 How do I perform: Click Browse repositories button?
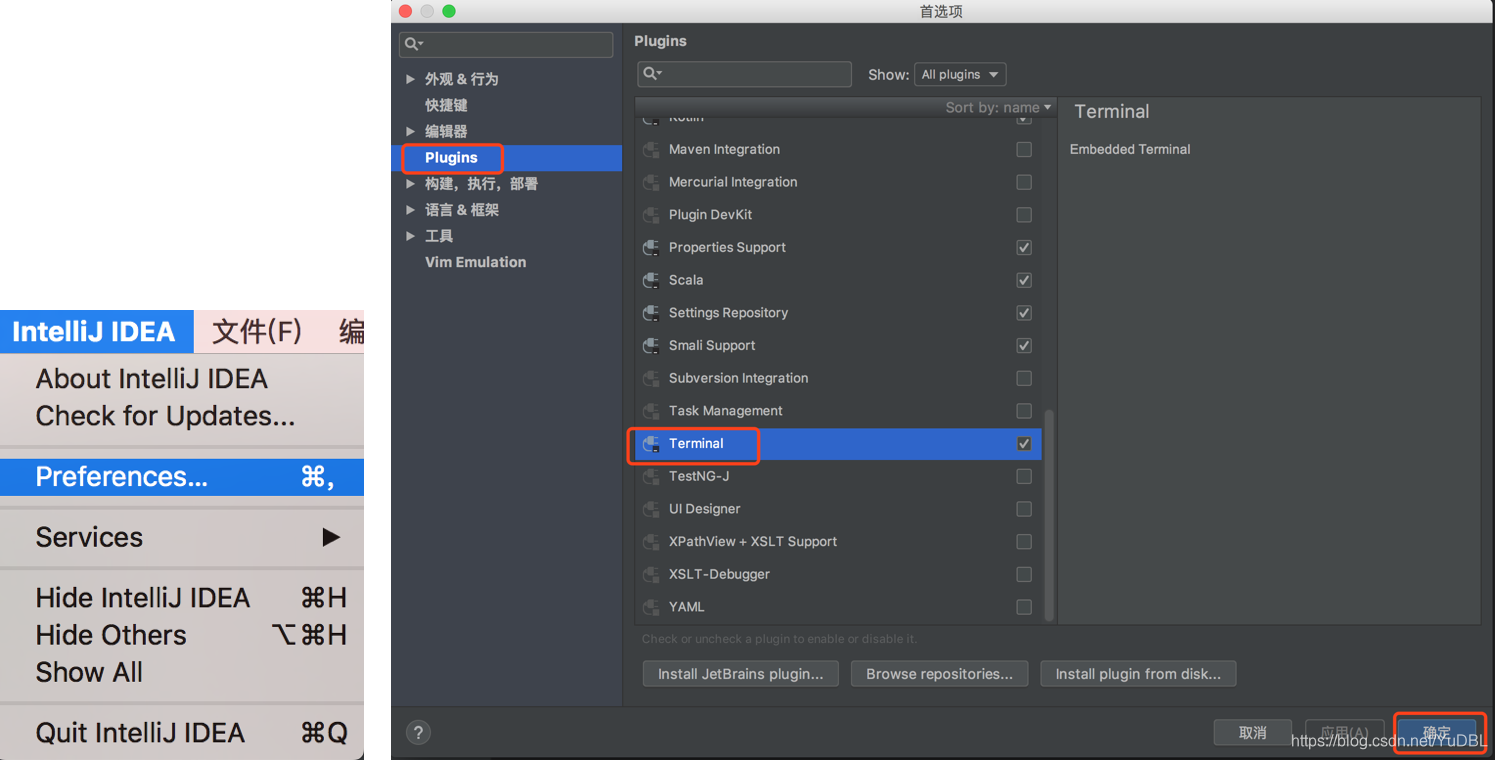coord(939,674)
